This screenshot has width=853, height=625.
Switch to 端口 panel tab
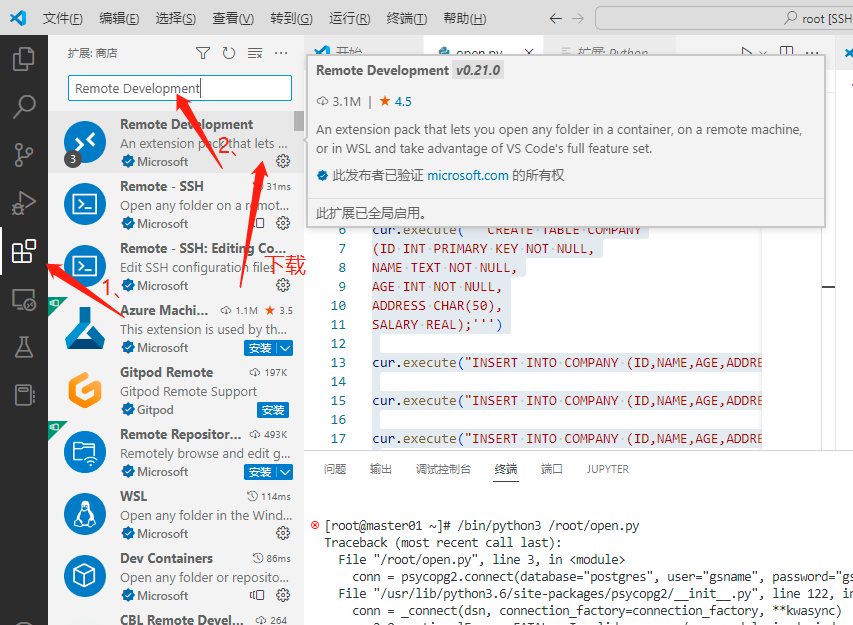pos(552,469)
